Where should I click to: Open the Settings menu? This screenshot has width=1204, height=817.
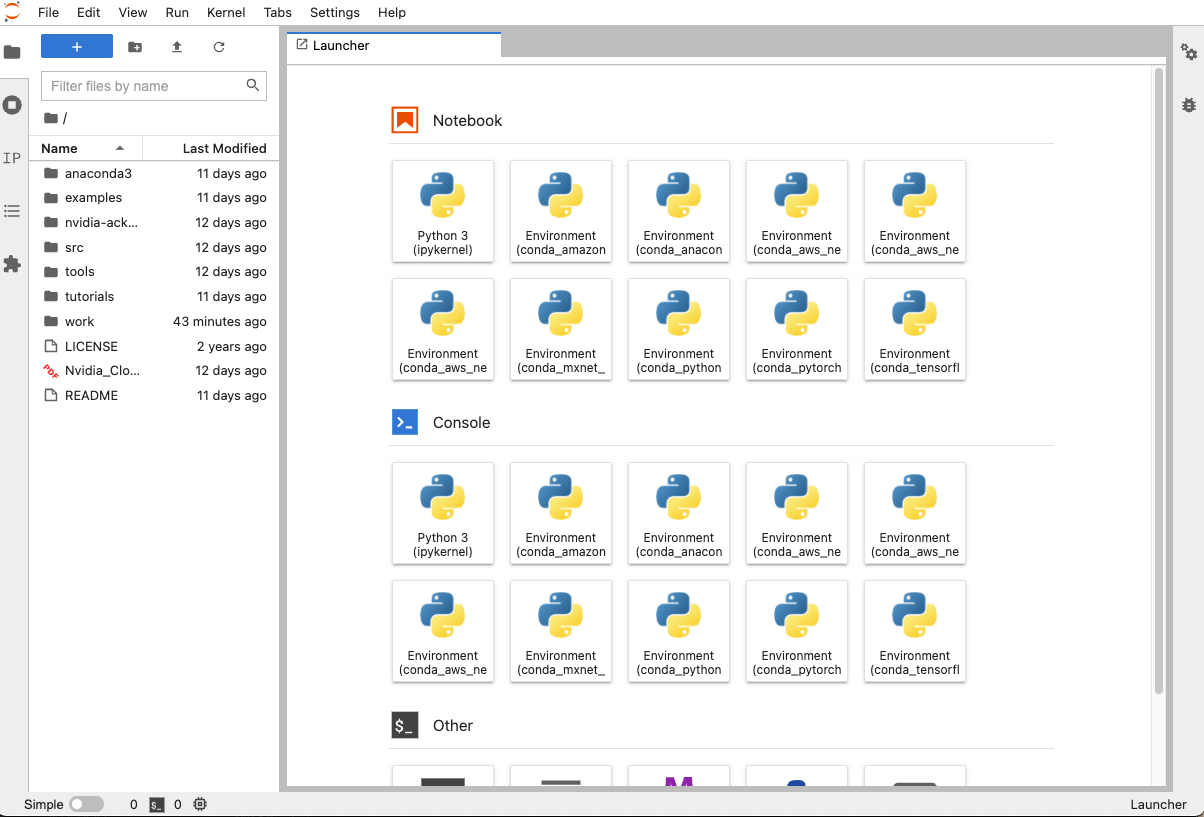point(334,13)
